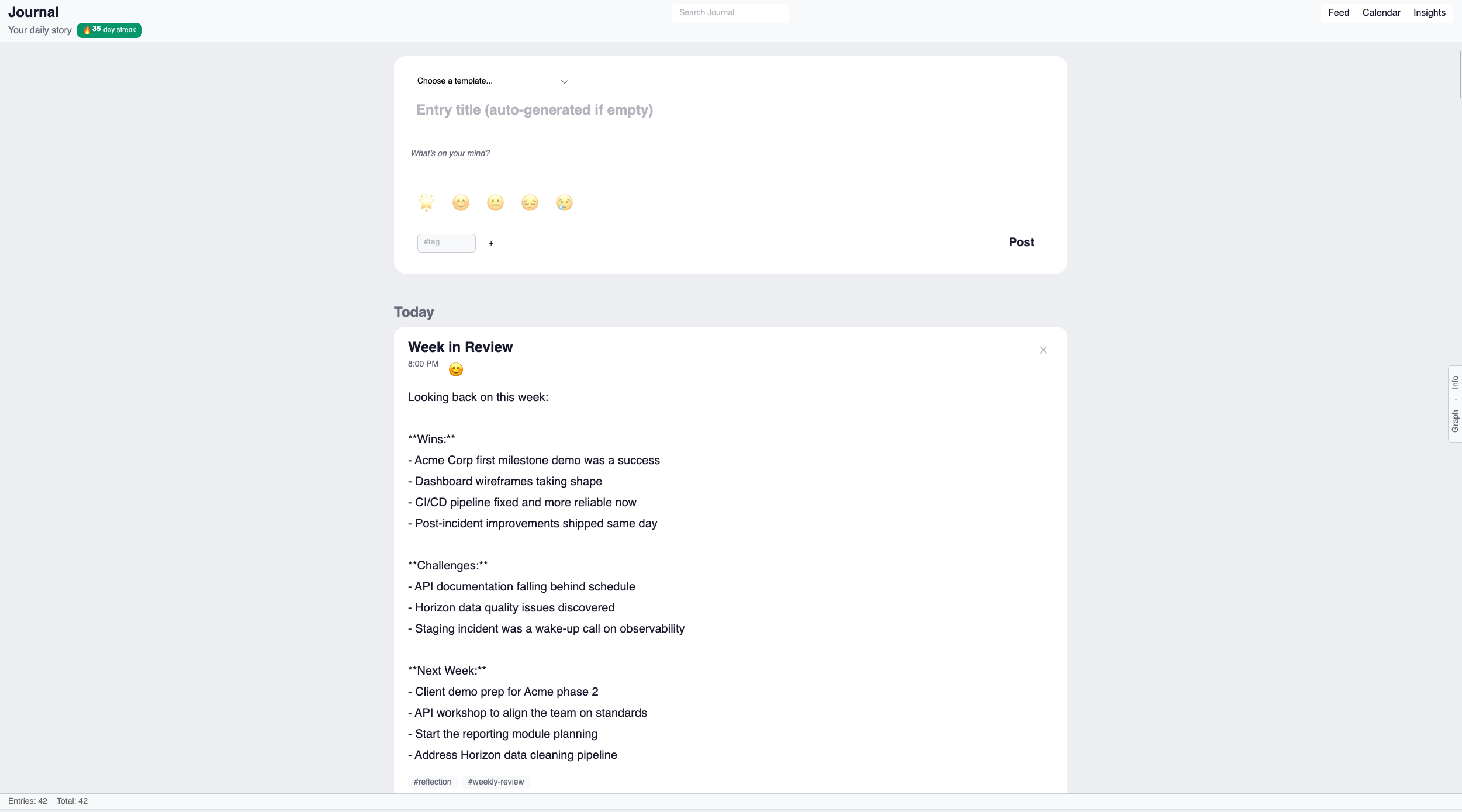
Task: Switch to the Calendar view
Action: click(x=1381, y=12)
